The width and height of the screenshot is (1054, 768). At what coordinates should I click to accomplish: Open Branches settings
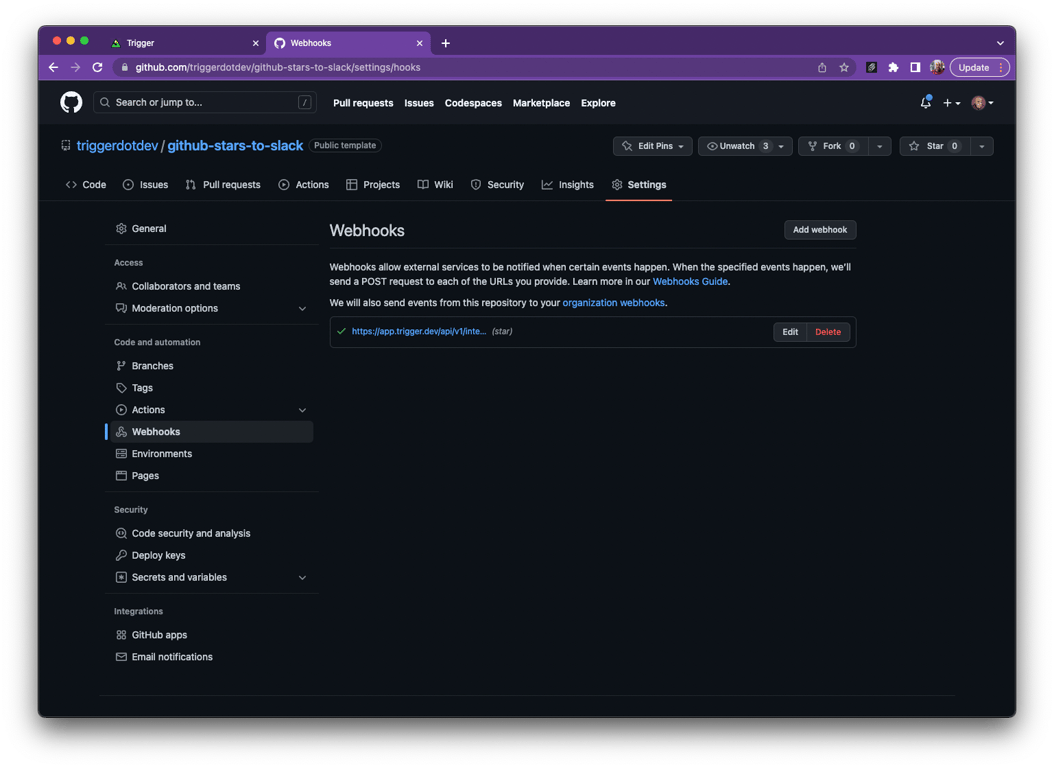pos(210,366)
